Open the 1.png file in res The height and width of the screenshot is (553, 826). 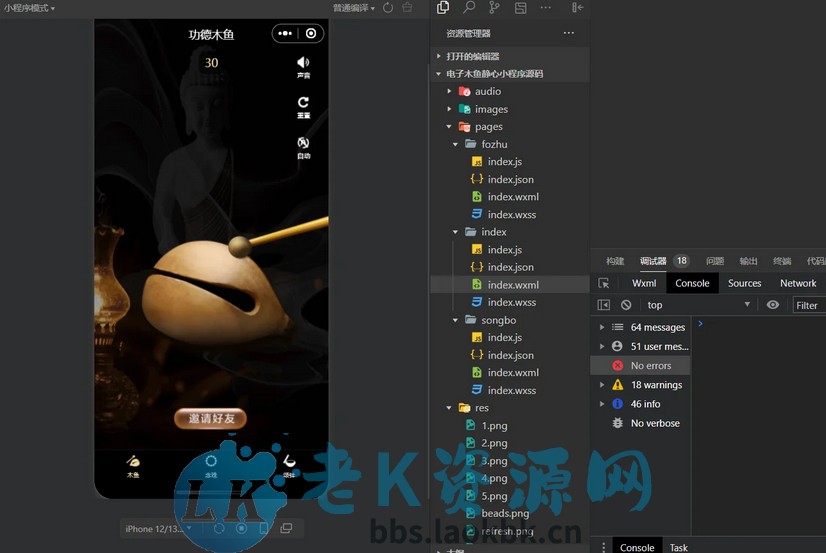point(510,426)
